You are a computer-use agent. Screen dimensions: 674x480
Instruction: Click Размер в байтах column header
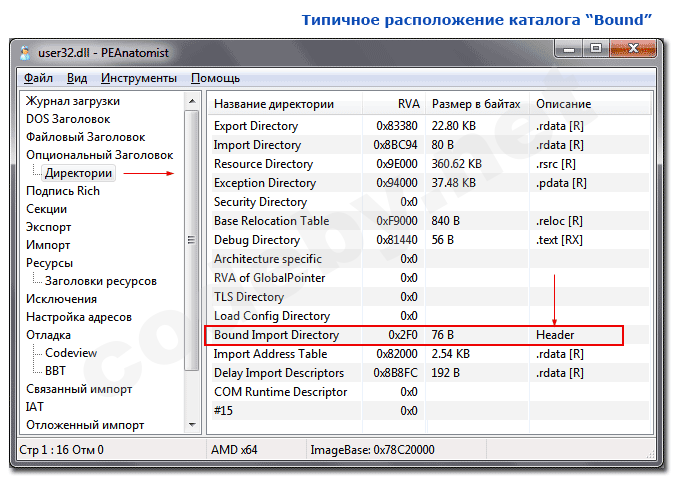coord(476,104)
